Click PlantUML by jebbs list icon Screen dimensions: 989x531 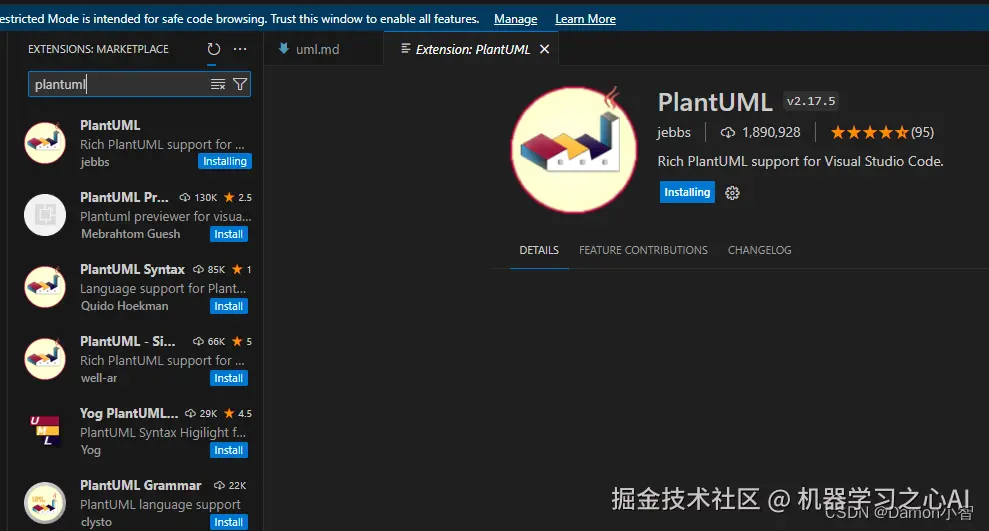point(45,143)
